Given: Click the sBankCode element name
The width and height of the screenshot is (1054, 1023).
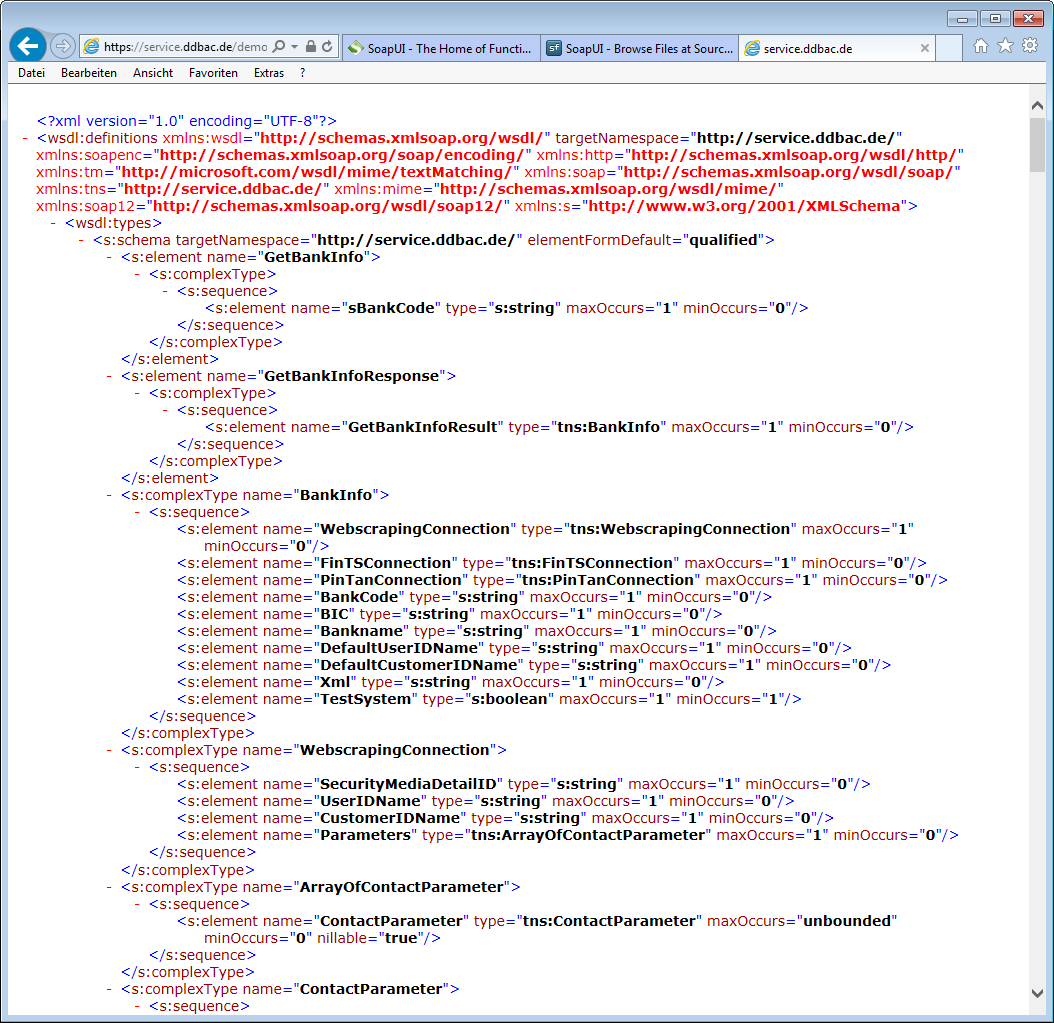Looking at the screenshot, I should click(391, 309).
